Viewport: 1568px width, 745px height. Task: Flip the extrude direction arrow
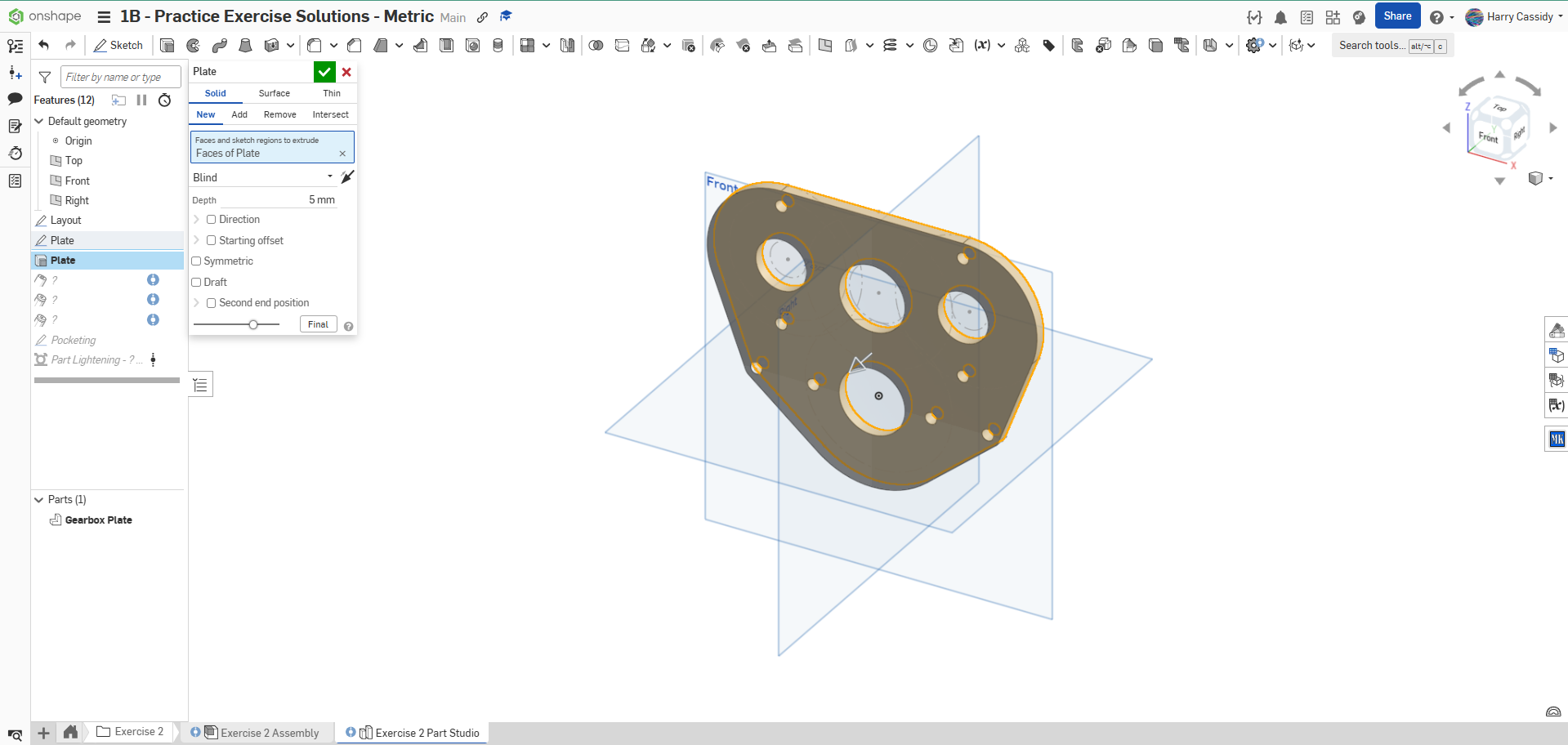tap(347, 177)
